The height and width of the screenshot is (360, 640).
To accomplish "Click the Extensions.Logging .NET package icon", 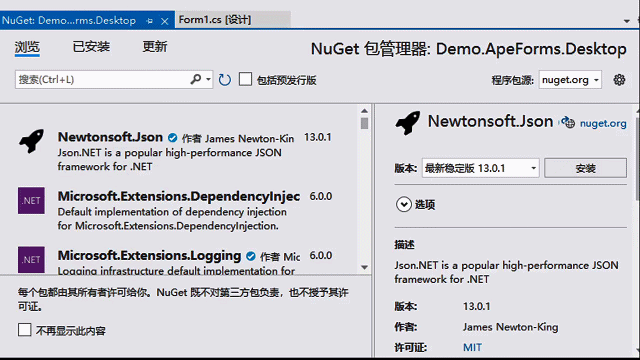I will click(x=31, y=260).
